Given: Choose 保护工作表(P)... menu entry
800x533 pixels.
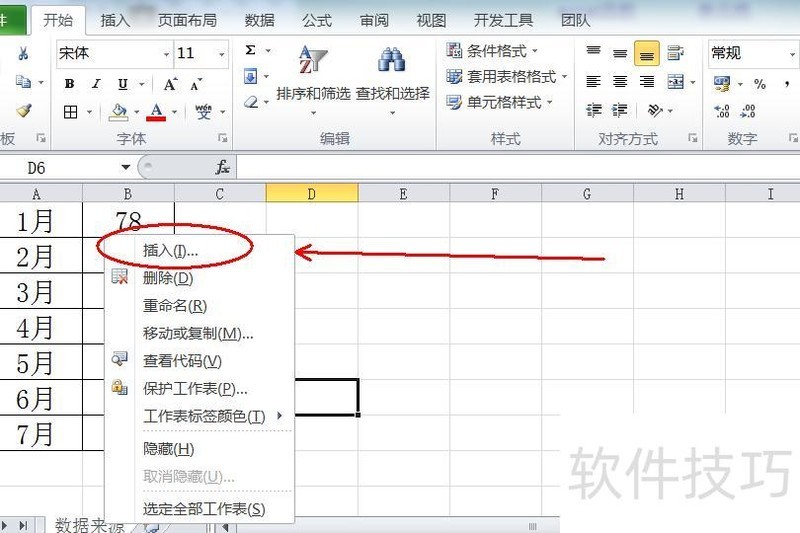Looking at the screenshot, I should coord(200,388).
